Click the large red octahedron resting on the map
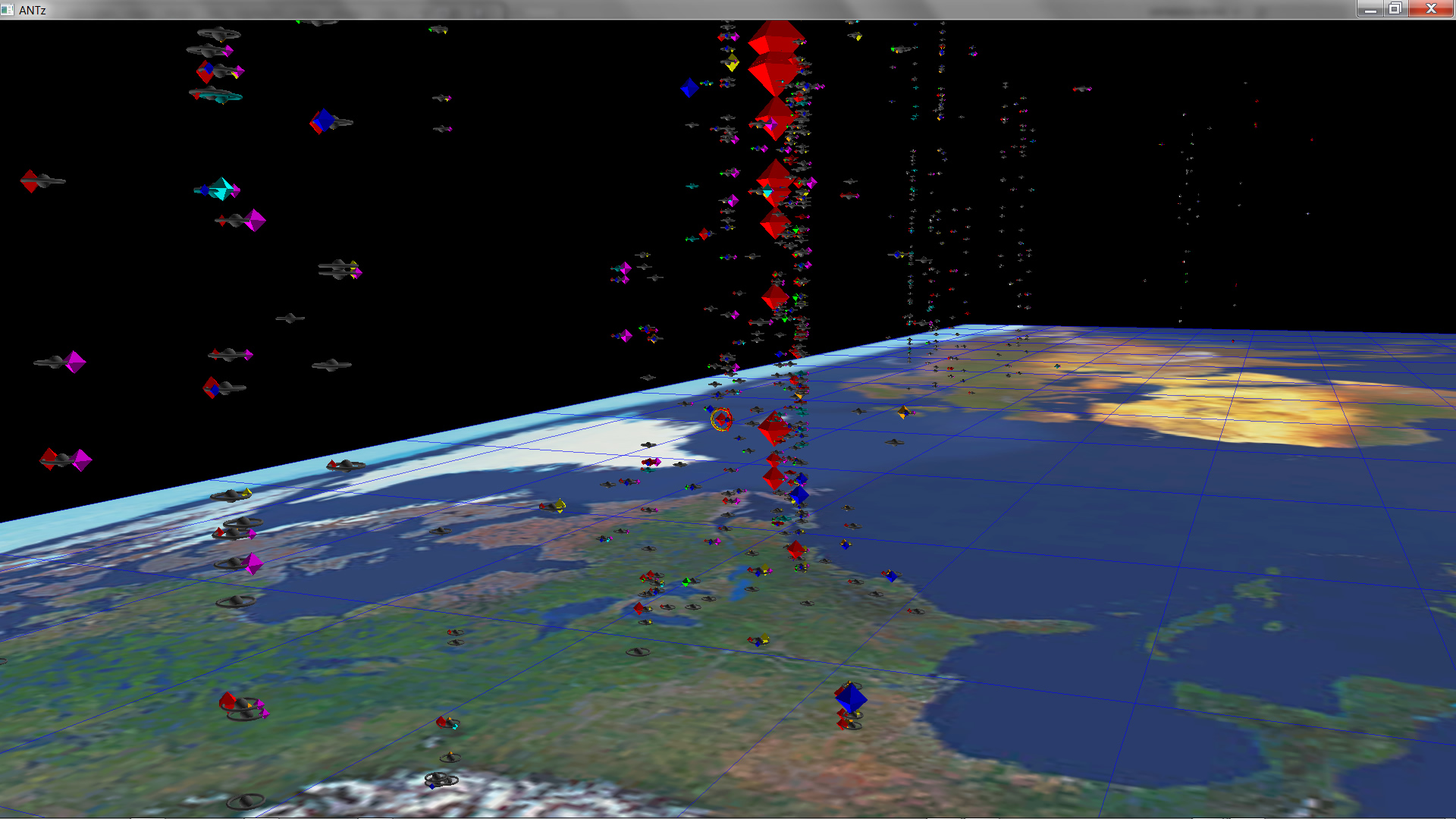The image size is (1456, 819). click(773, 428)
